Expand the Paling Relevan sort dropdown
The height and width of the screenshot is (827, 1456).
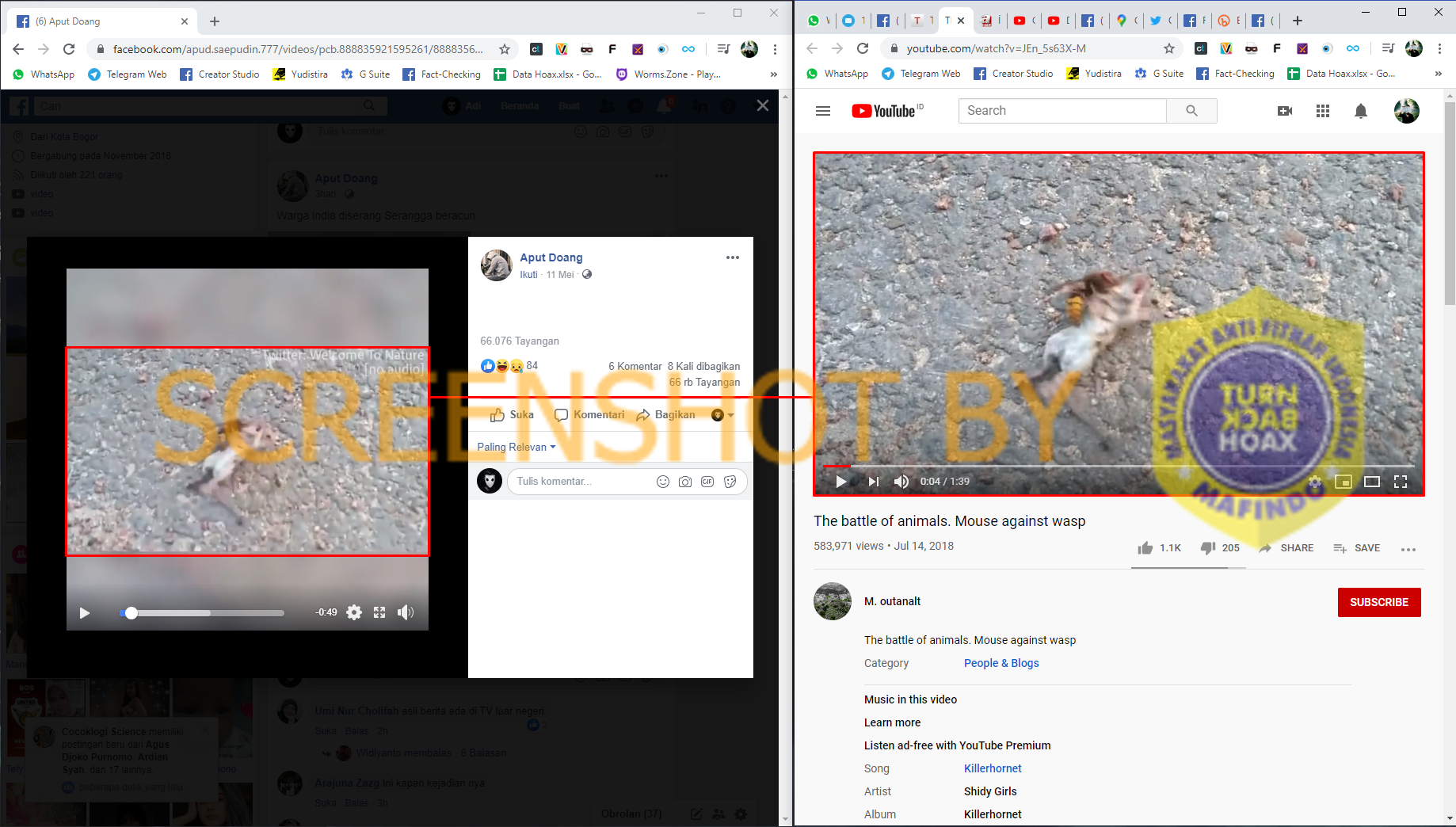coord(516,447)
